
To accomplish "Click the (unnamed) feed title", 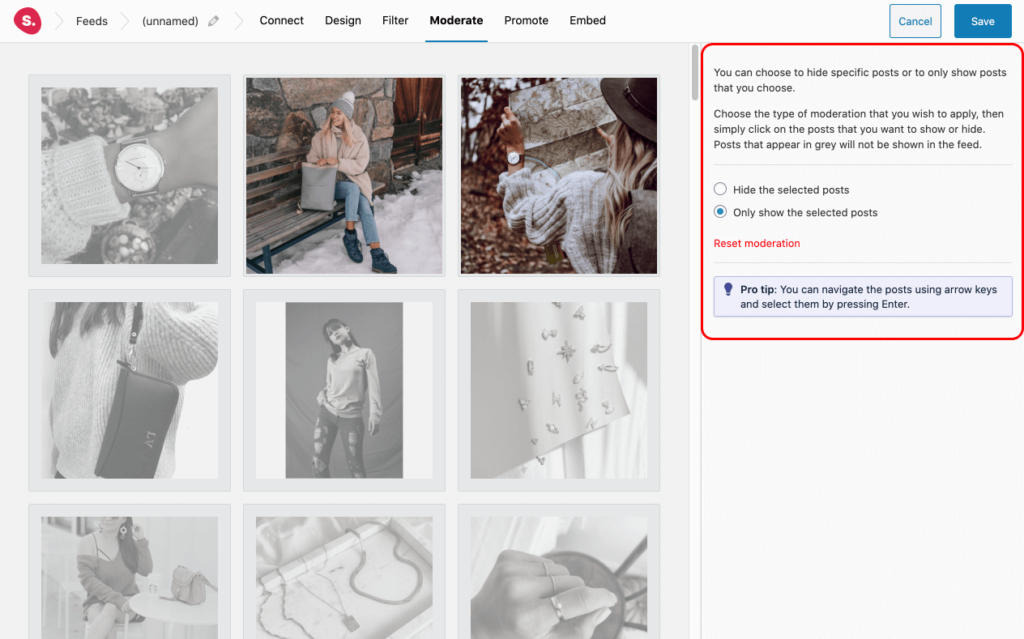I will coord(170,21).
